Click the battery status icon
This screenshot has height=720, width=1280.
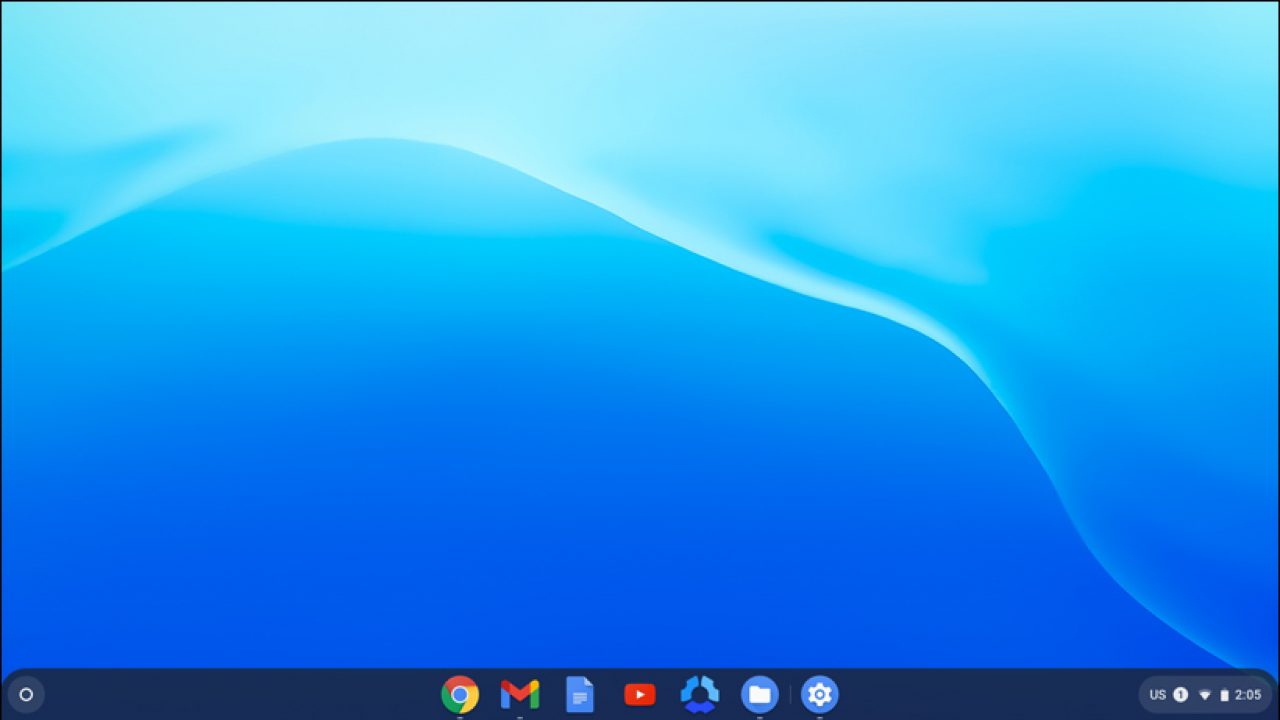pyautogui.click(x=1226, y=694)
